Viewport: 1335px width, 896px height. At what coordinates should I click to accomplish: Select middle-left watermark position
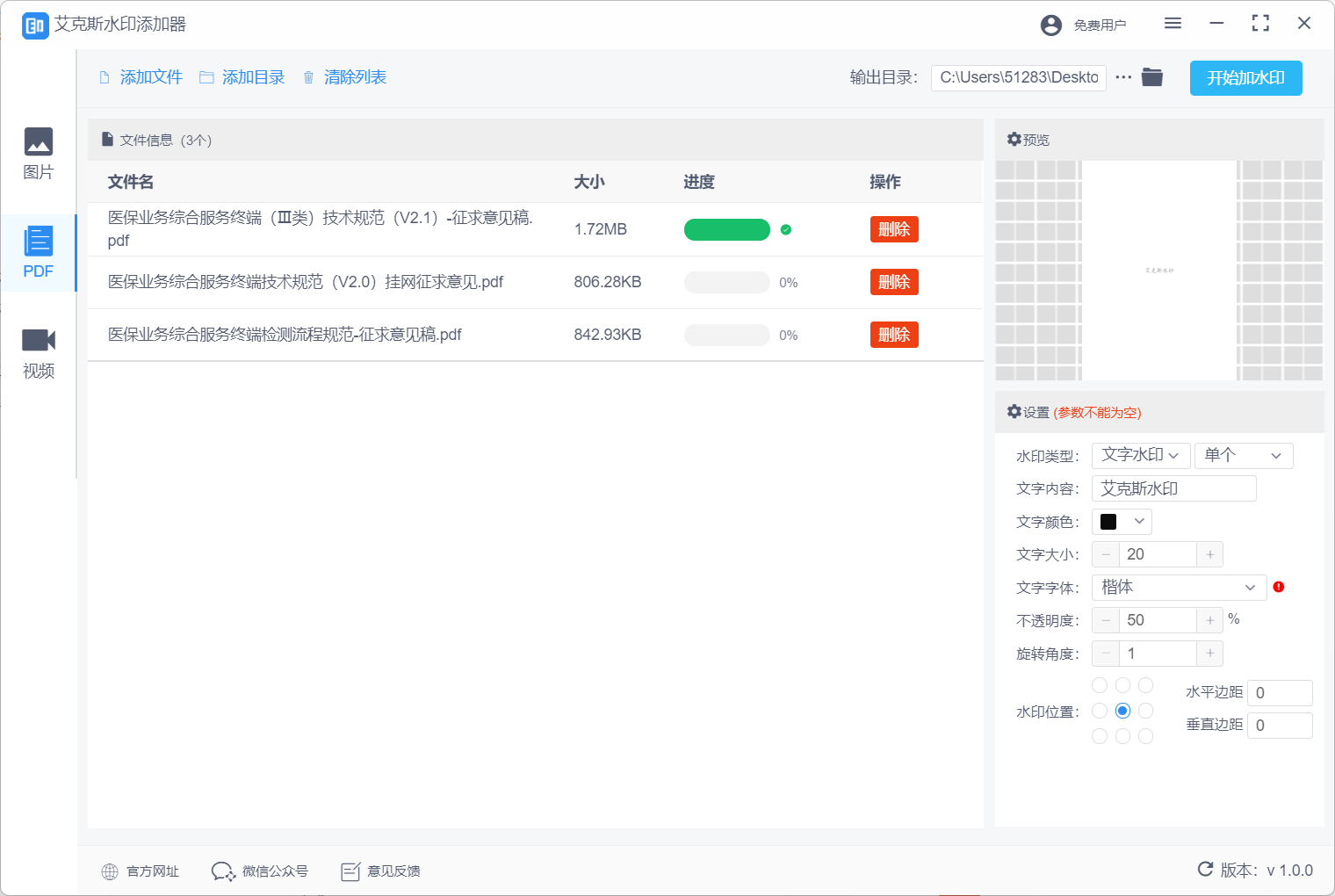(x=1100, y=711)
